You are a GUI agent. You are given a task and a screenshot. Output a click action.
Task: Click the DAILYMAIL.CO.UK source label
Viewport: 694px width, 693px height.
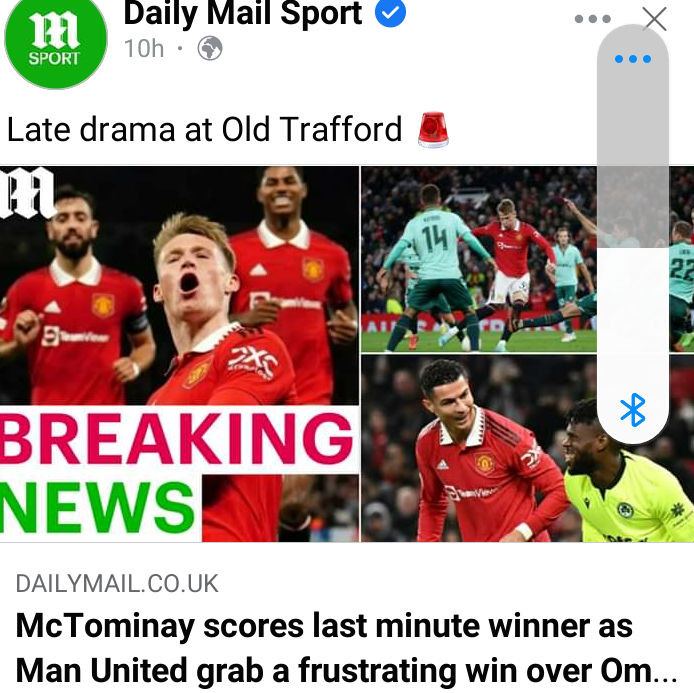click(x=117, y=584)
